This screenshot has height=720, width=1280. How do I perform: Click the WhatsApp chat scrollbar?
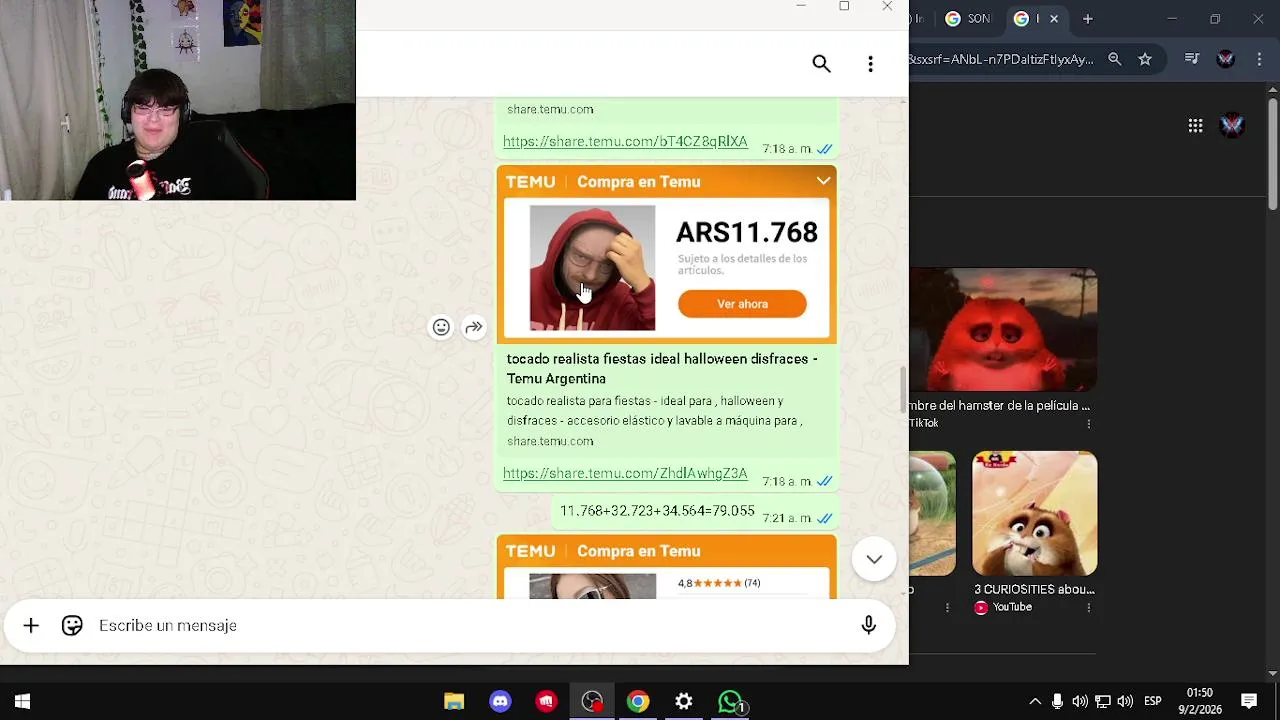point(904,390)
